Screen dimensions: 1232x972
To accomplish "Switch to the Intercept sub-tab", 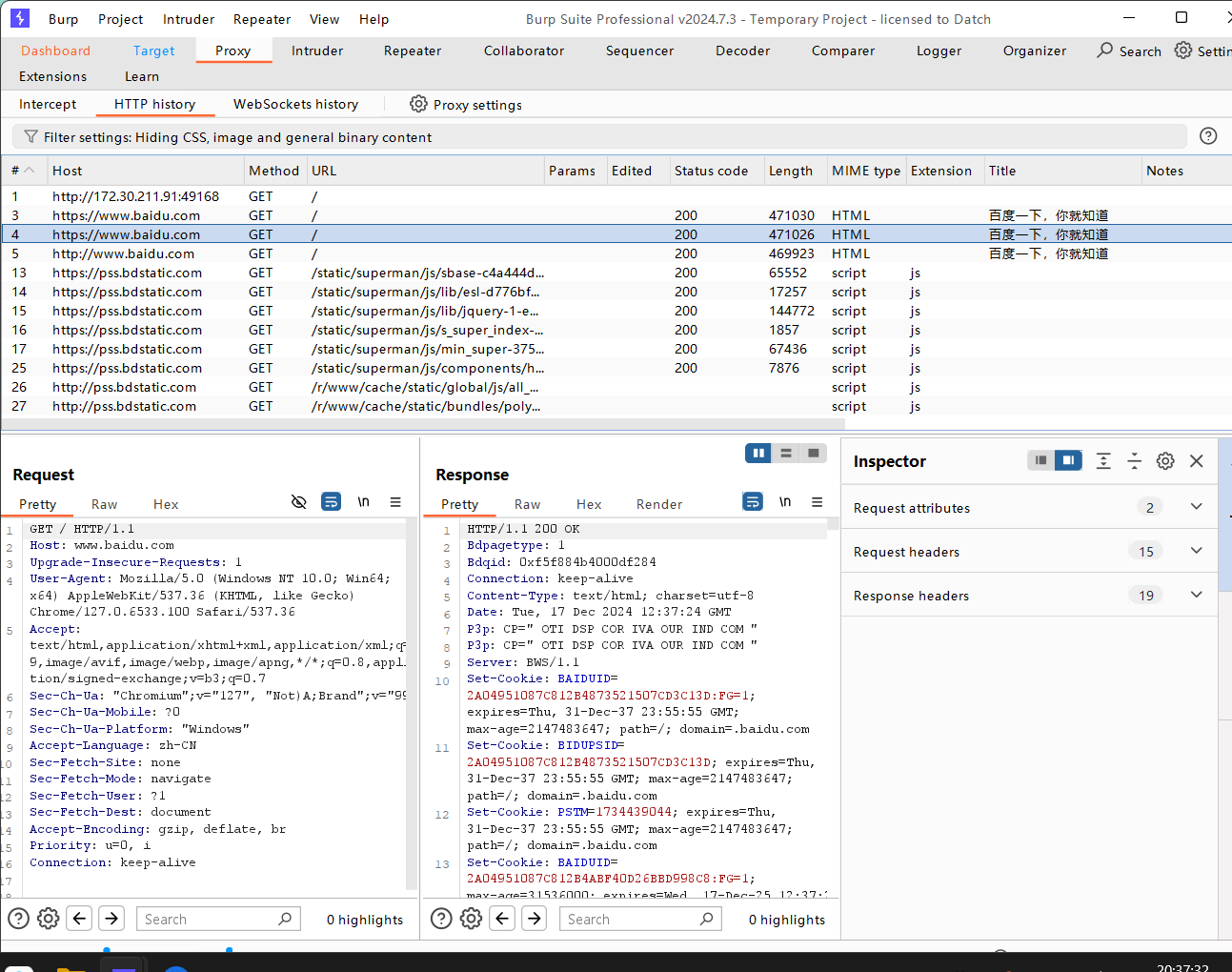I will coord(48,104).
